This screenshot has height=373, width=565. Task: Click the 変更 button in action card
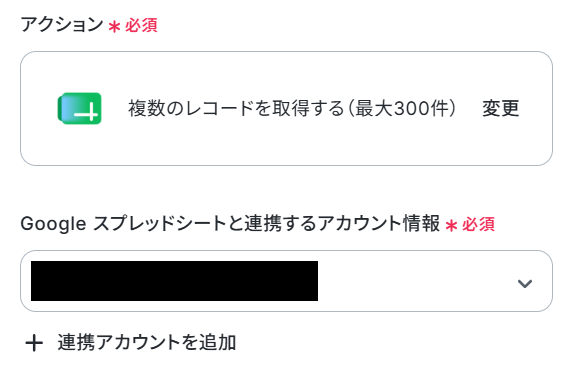click(501, 108)
